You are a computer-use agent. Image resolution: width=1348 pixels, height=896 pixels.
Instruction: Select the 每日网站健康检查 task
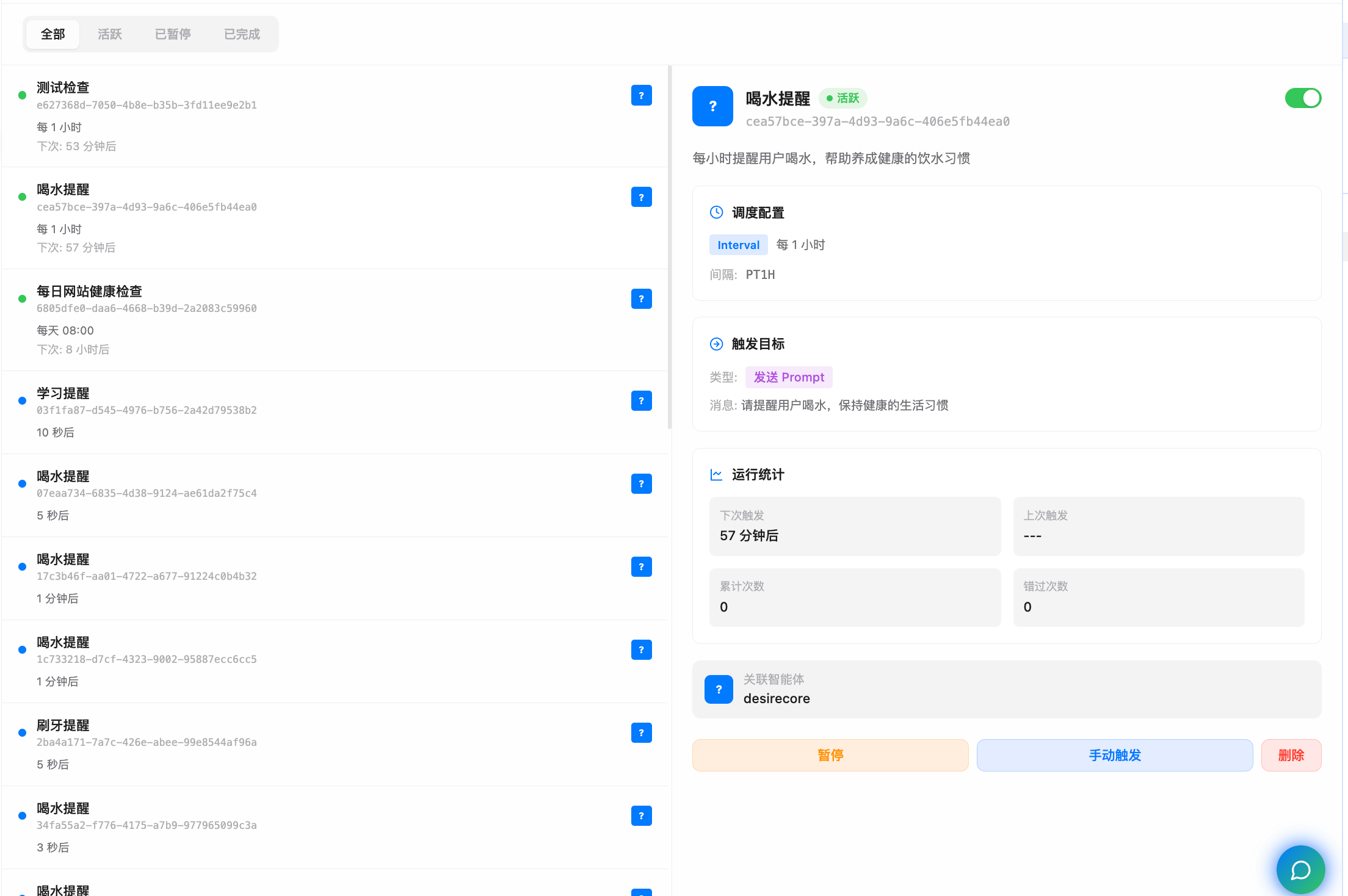tap(244, 317)
